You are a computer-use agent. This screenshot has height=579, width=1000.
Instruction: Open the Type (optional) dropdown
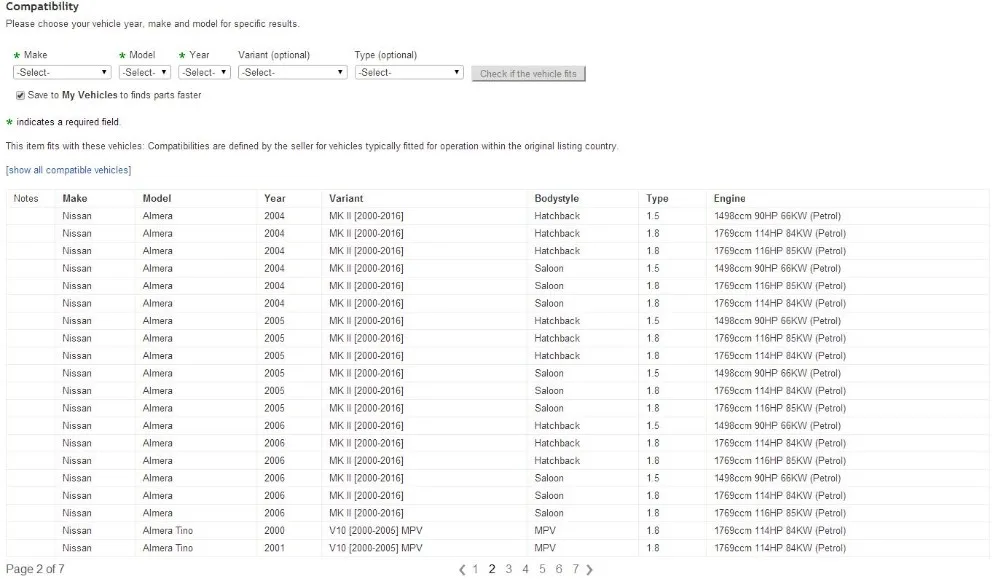409,73
